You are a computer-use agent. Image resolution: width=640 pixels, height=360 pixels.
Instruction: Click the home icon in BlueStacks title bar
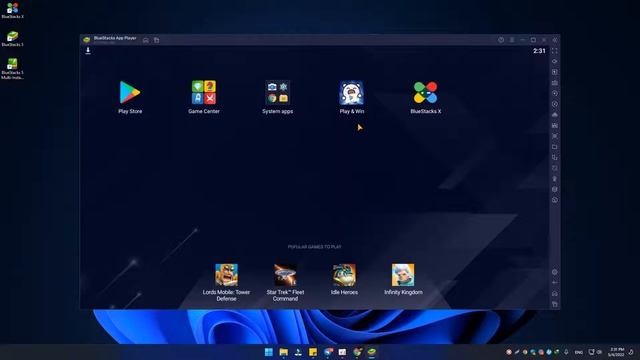146,40
